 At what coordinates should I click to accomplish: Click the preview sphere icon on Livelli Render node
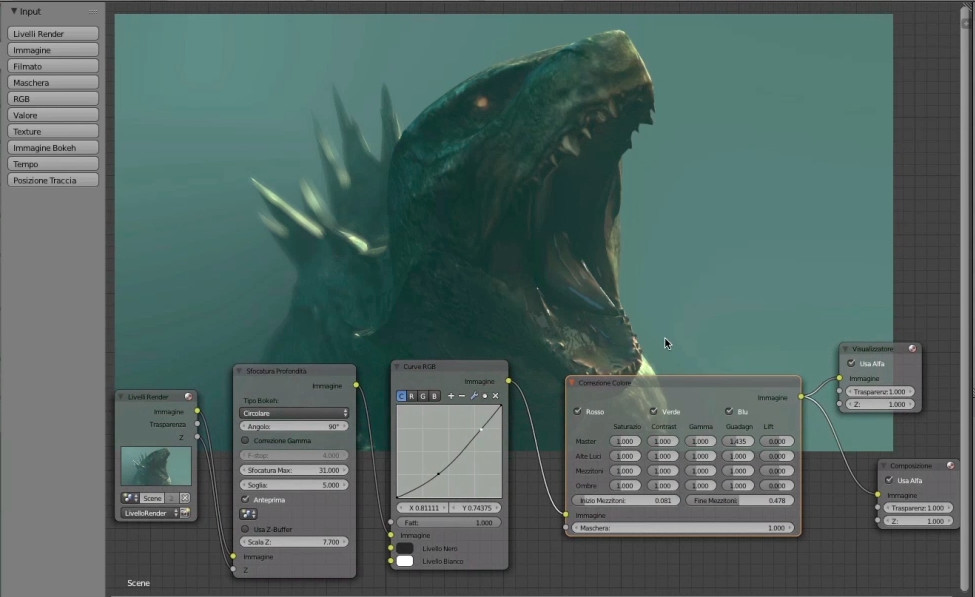[x=188, y=397]
